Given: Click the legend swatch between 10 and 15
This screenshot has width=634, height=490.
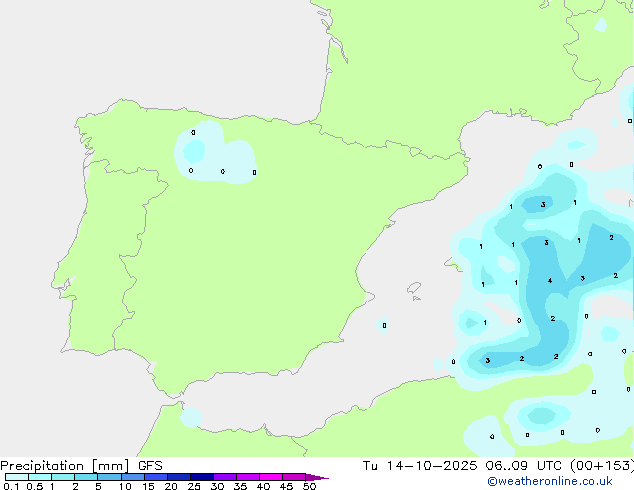Looking at the screenshot, I should click(x=133, y=477).
